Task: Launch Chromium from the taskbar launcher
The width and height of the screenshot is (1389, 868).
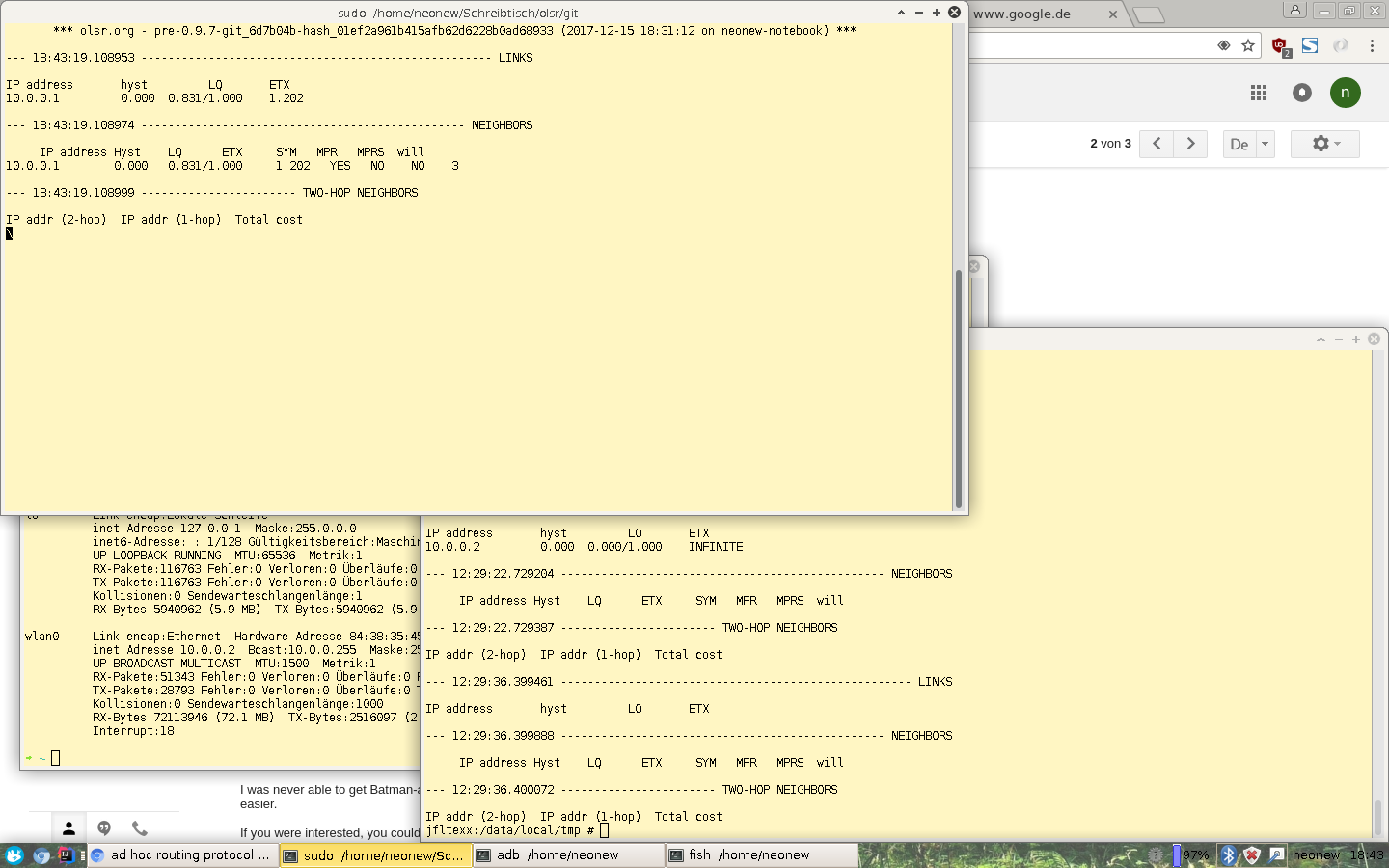Action: (x=41, y=855)
